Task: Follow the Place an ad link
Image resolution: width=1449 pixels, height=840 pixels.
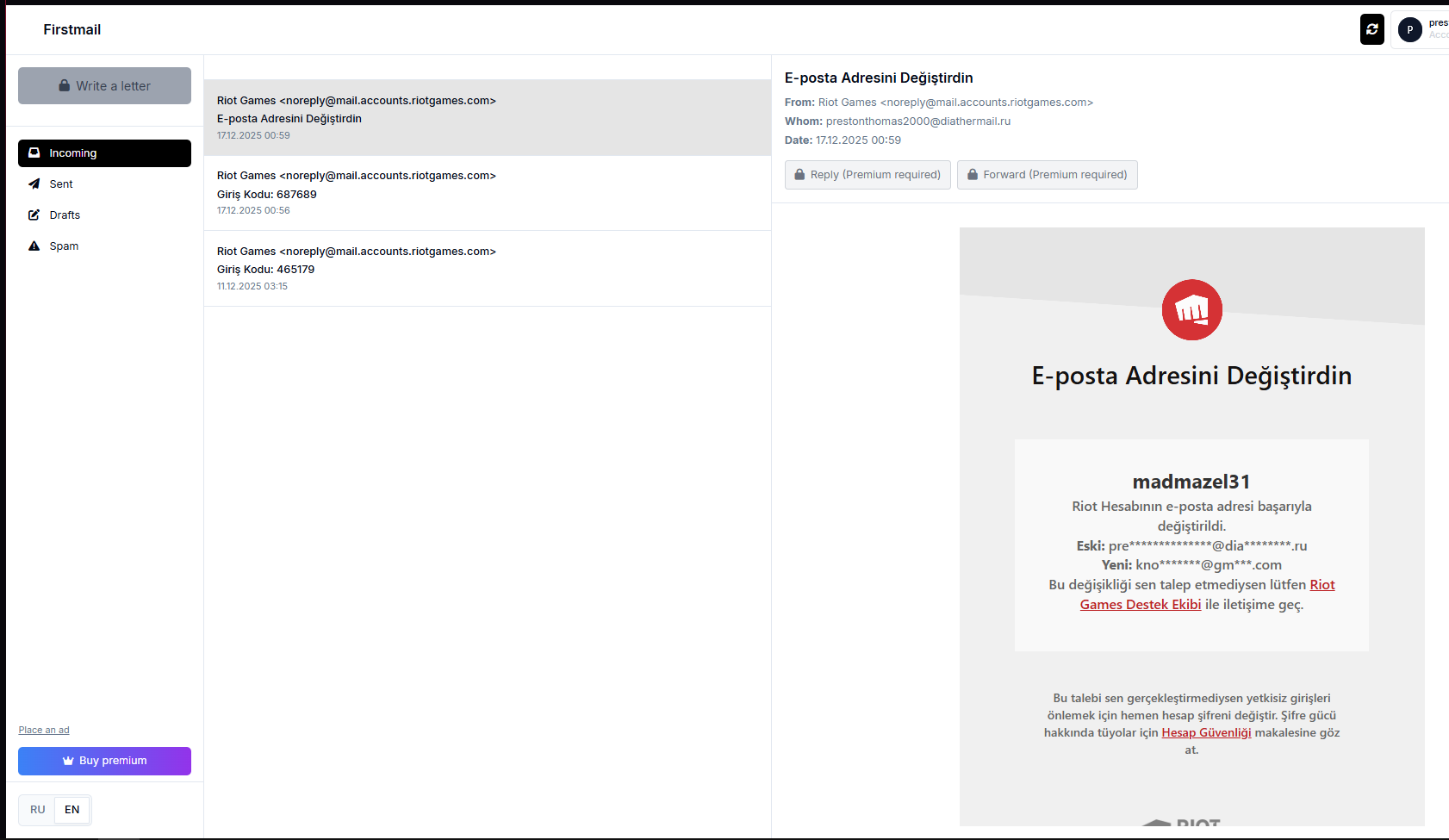Action: click(x=44, y=730)
